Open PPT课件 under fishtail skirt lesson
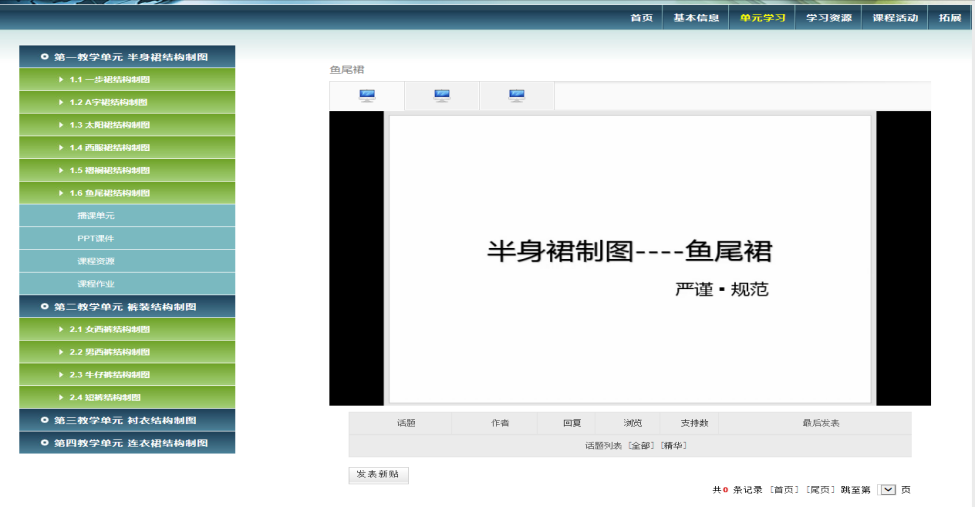975x507 pixels. (96, 239)
